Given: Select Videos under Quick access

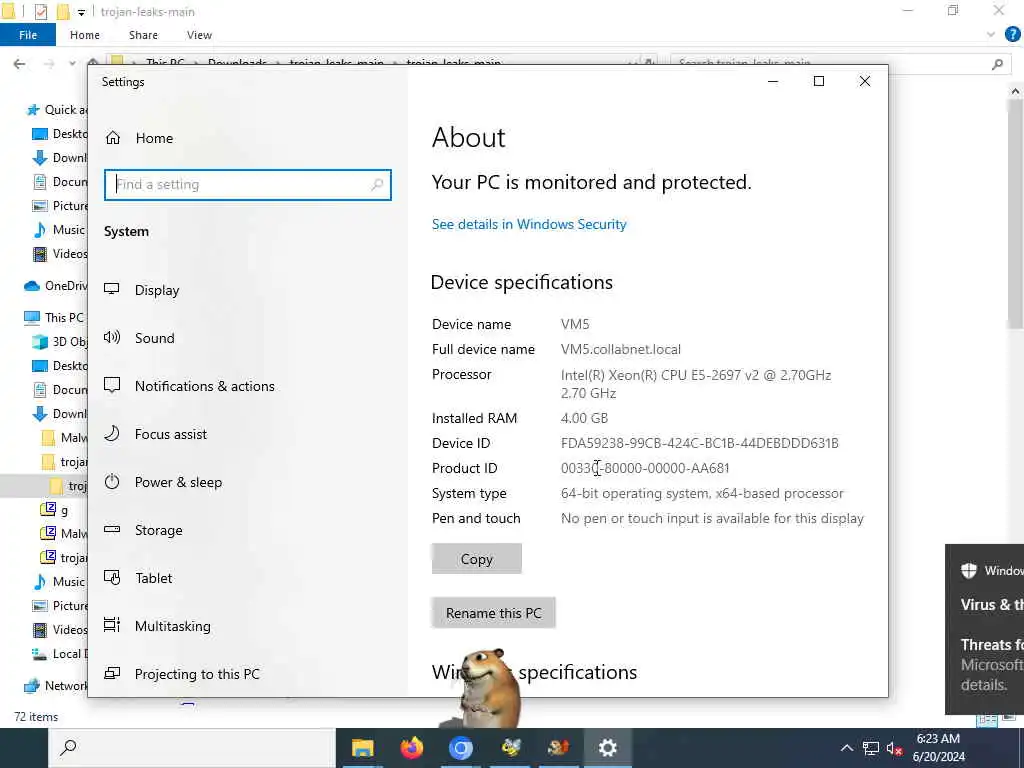Looking at the screenshot, I should [x=59, y=254].
